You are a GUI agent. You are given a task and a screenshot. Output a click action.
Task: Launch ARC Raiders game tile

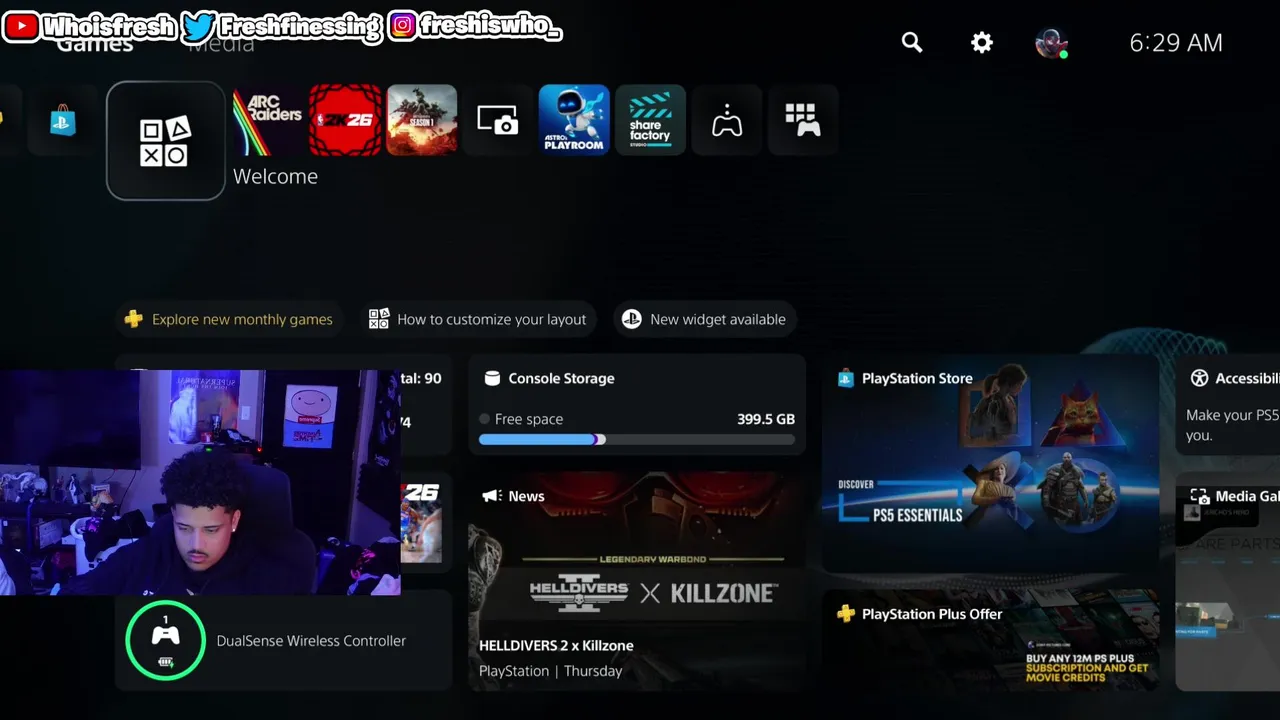pos(268,120)
